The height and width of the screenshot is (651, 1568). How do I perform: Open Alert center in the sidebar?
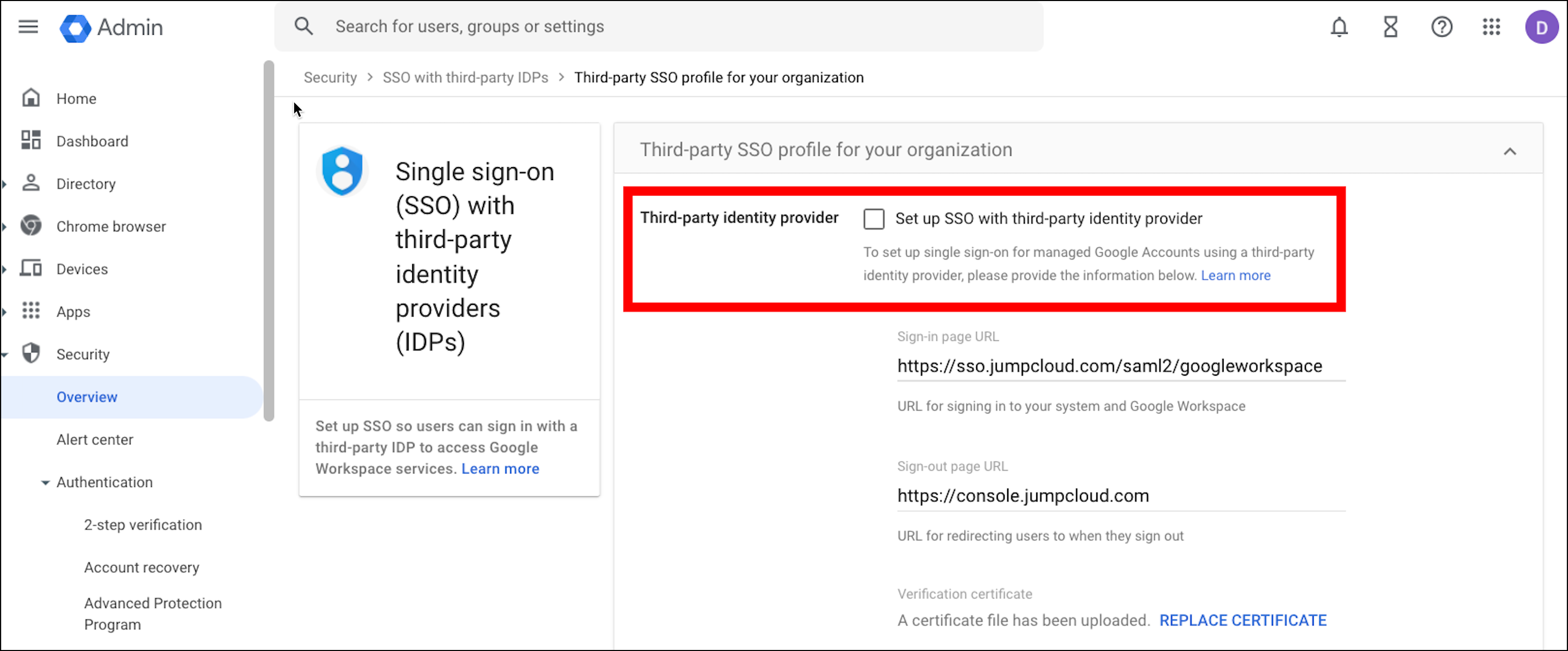point(94,439)
